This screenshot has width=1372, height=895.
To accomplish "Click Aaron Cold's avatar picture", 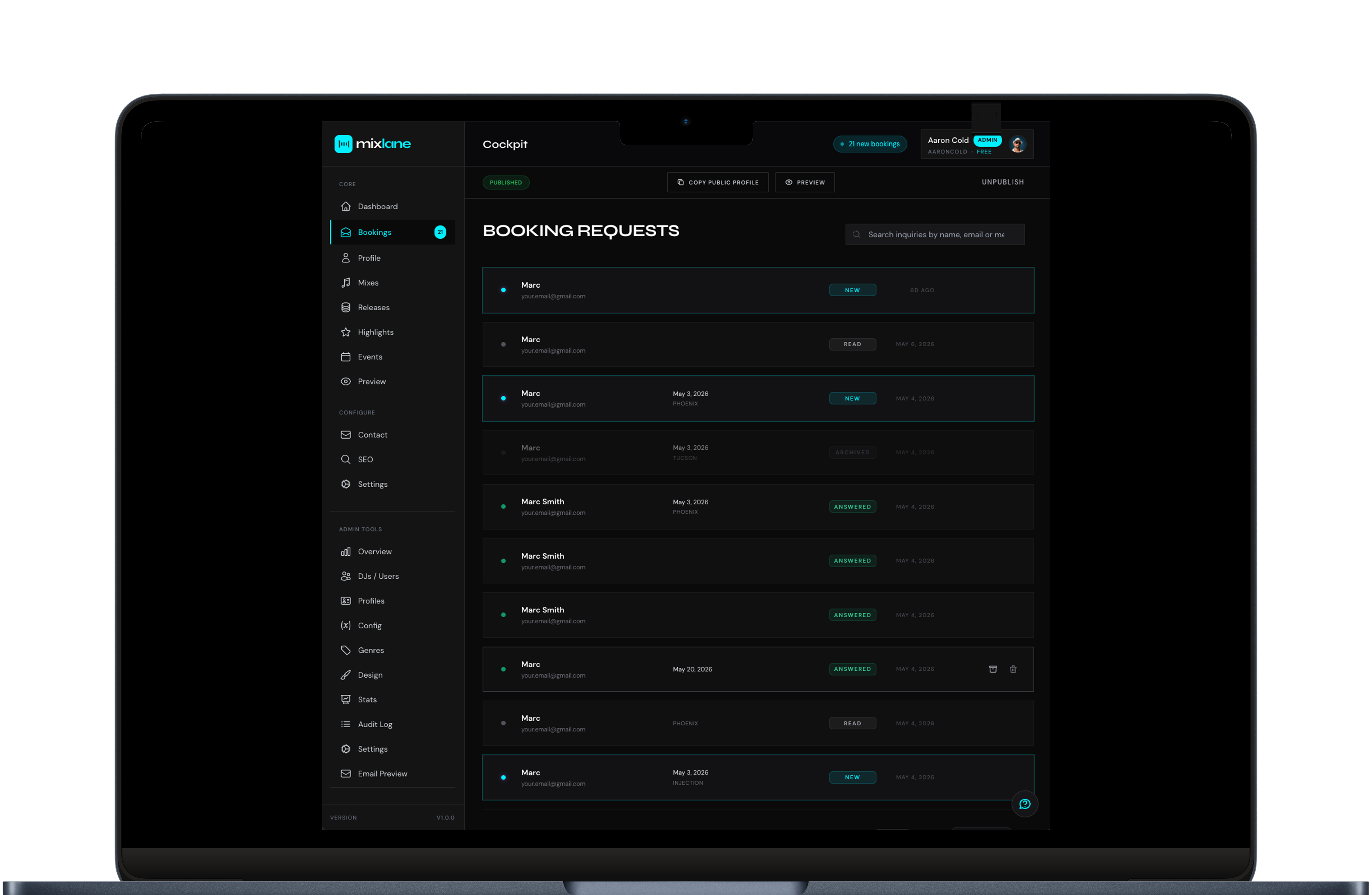I will [1017, 144].
